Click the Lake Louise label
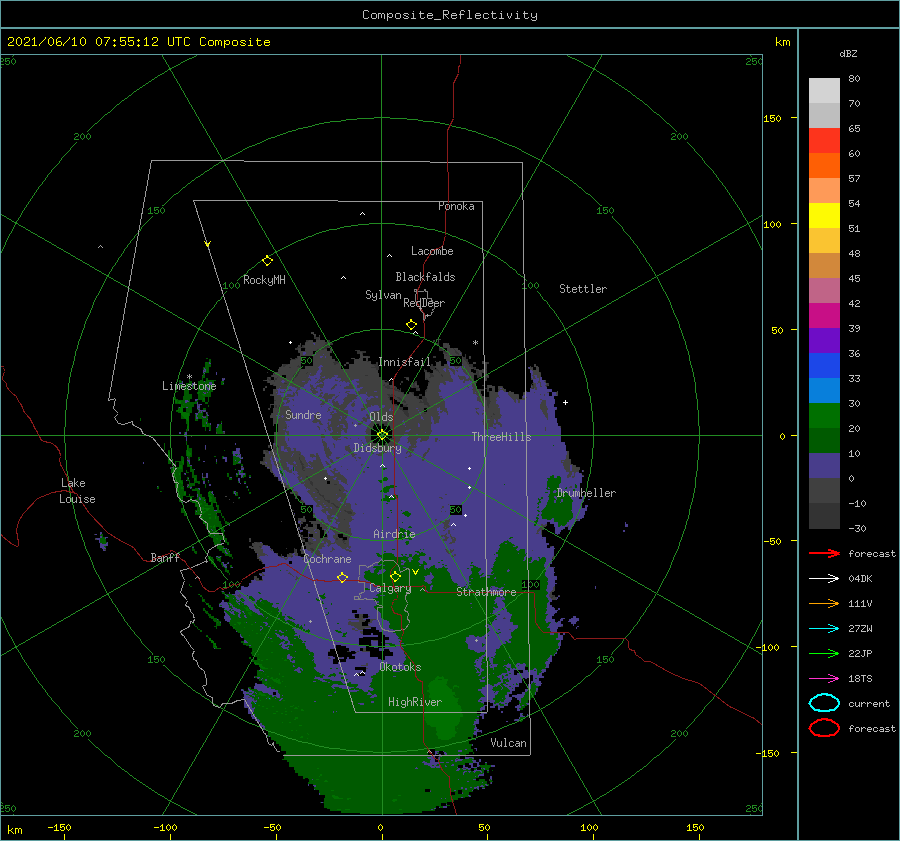This screenshot has width=900, height=841. (77, 491)
